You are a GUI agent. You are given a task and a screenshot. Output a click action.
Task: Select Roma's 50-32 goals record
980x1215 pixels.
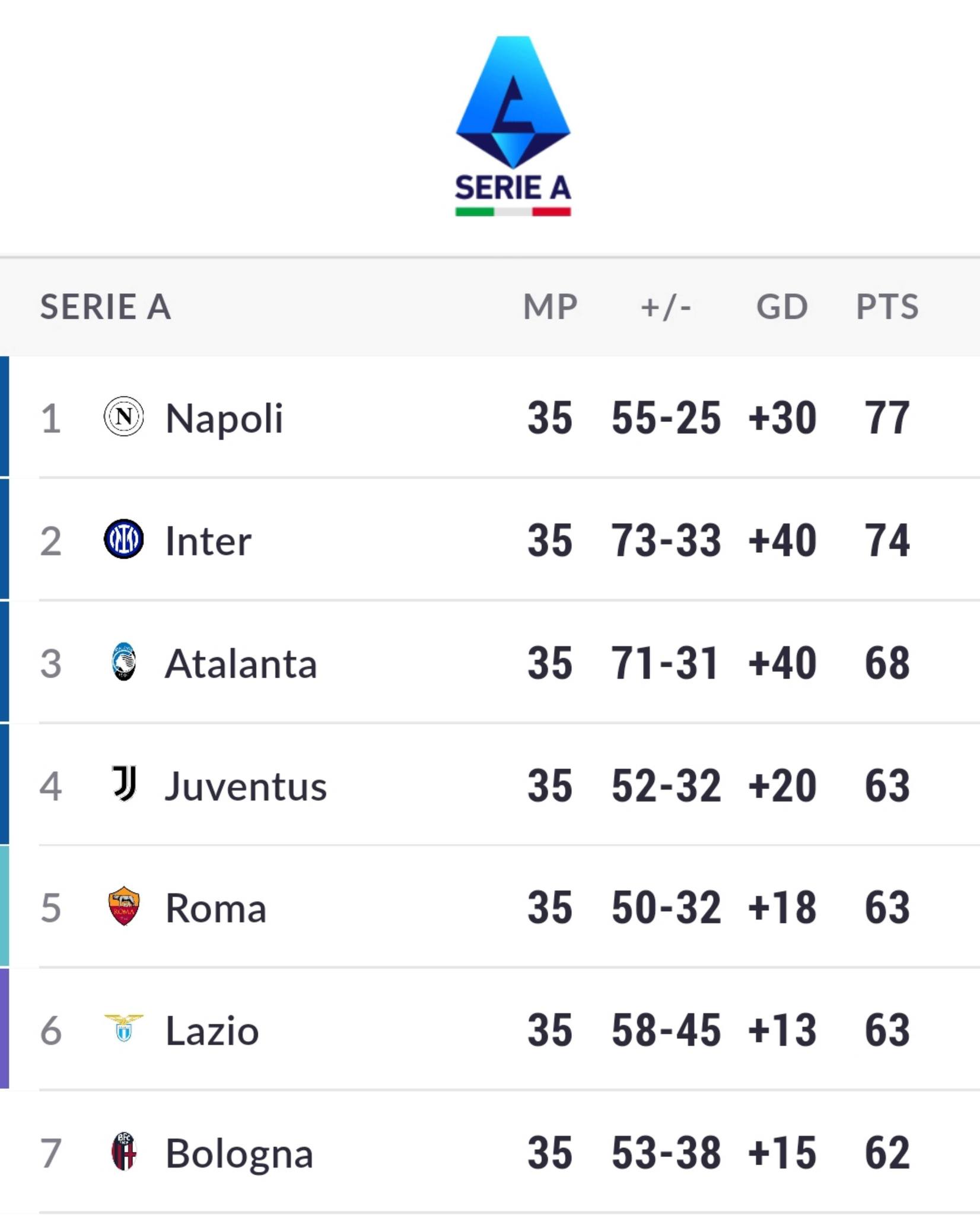(x=666, y=907)
